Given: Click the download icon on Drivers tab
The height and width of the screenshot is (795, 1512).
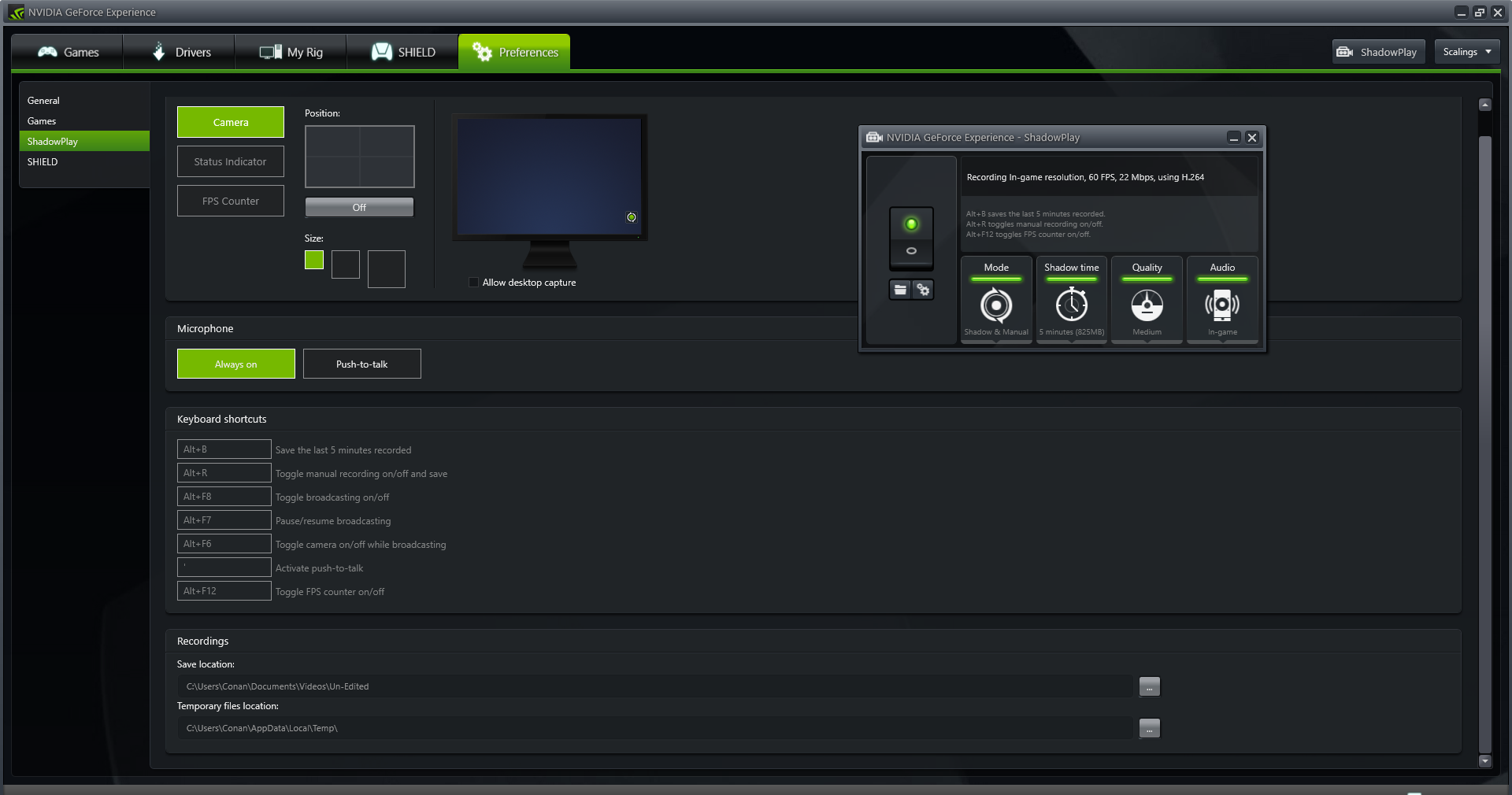Looking at the screenshot, I should [x=158, y=51].
